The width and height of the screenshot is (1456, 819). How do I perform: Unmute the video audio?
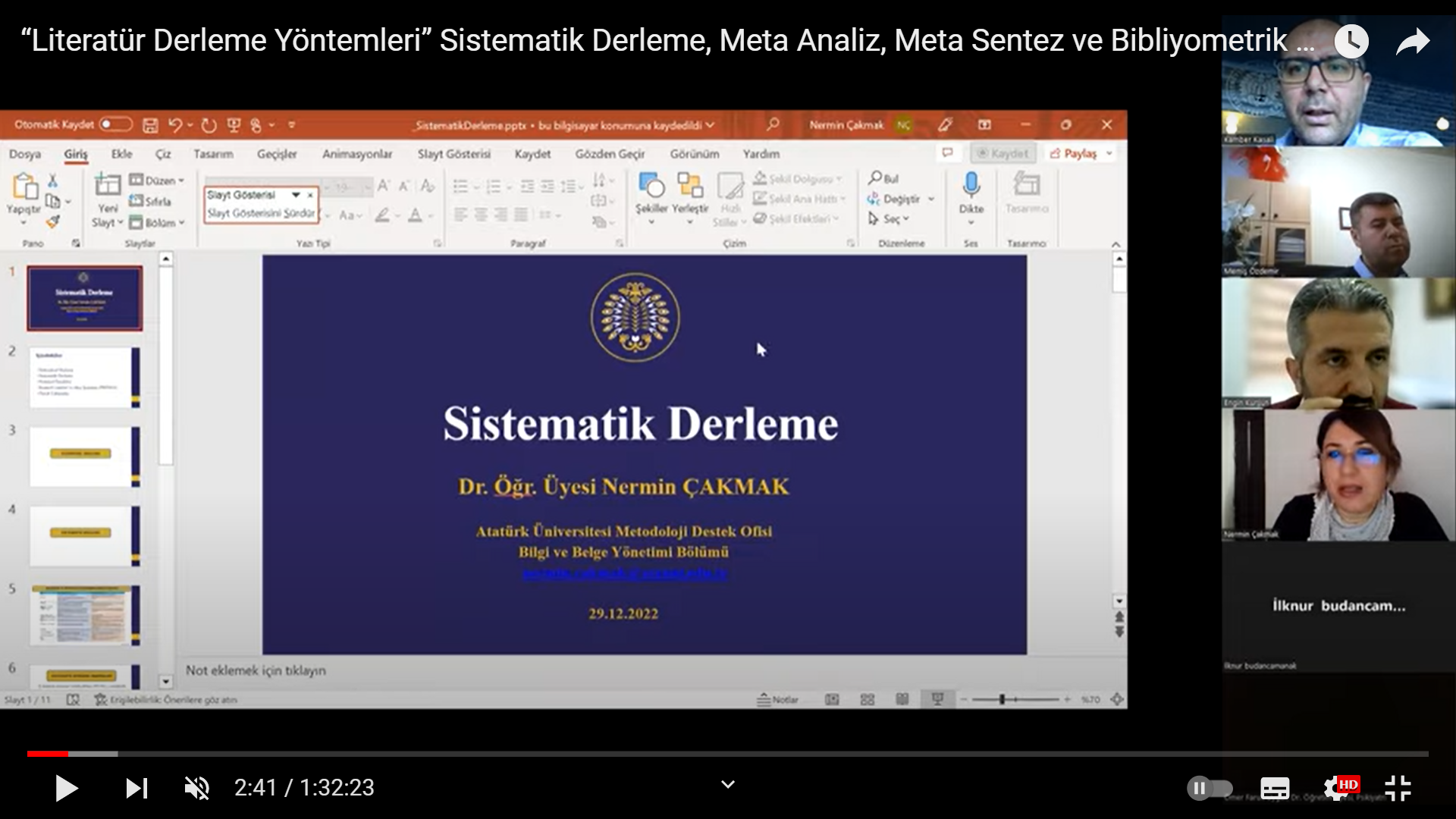(x=197, y=789)
